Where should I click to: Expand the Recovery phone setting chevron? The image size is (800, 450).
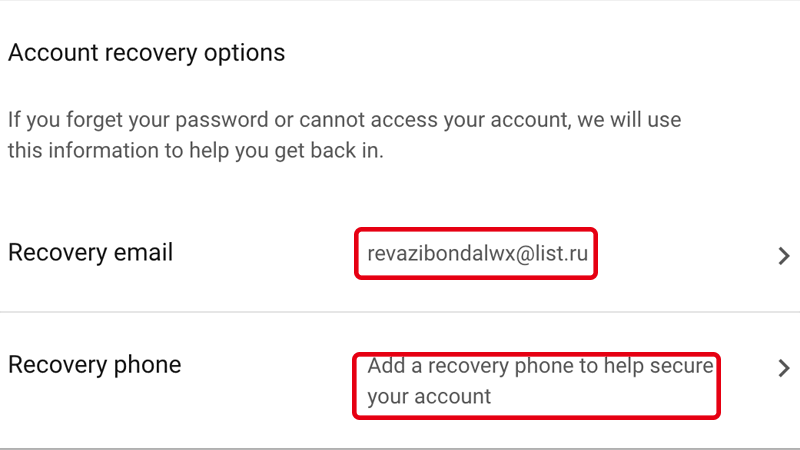tap(784, 368)
